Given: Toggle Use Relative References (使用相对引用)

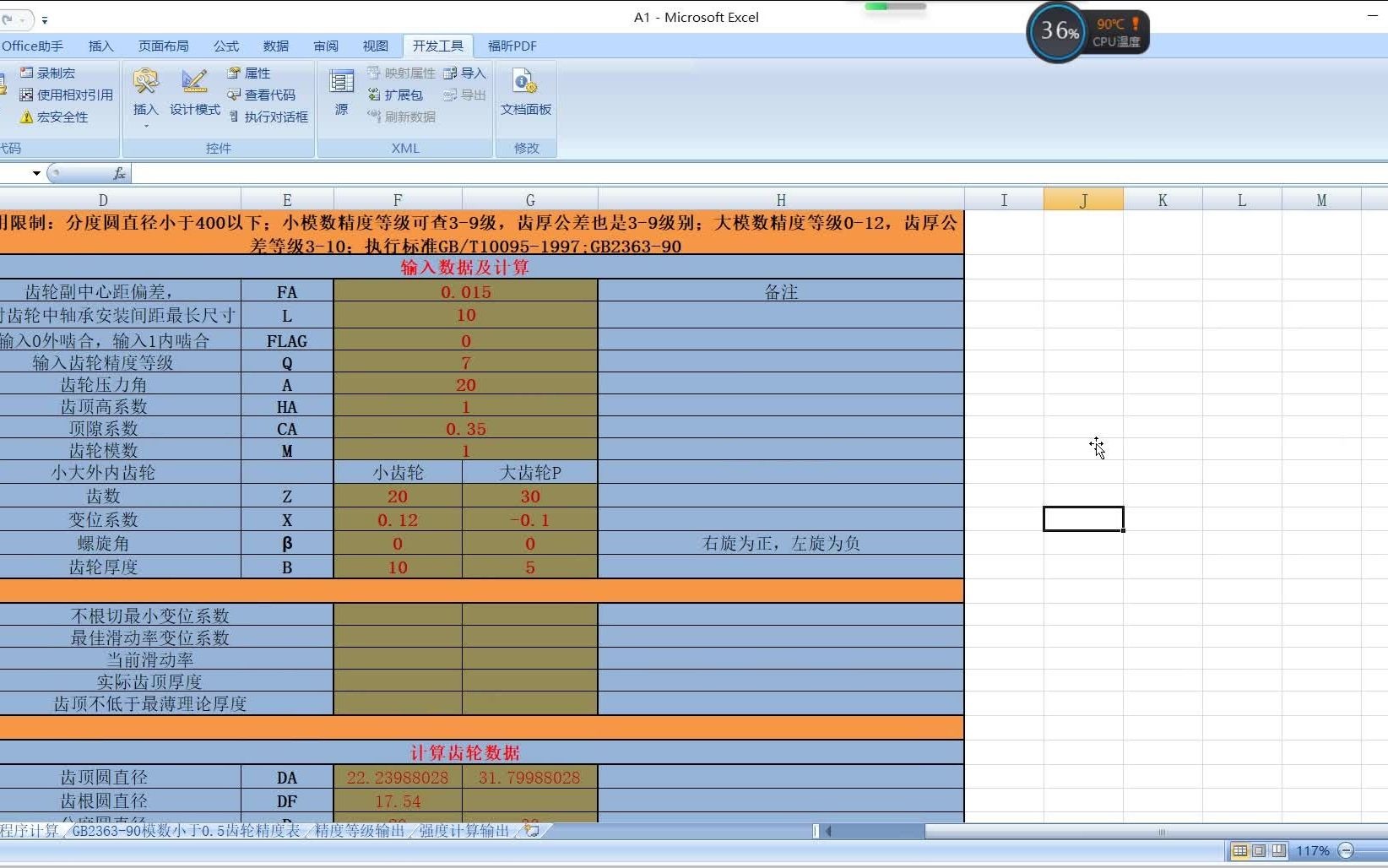Looking at the screenshot, I should (66, 95).
